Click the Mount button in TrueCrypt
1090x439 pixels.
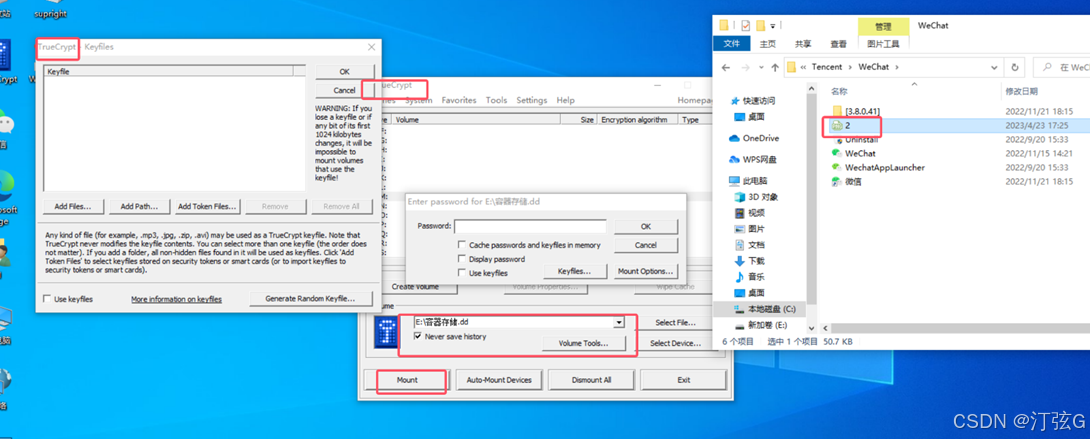pos(407,380)
